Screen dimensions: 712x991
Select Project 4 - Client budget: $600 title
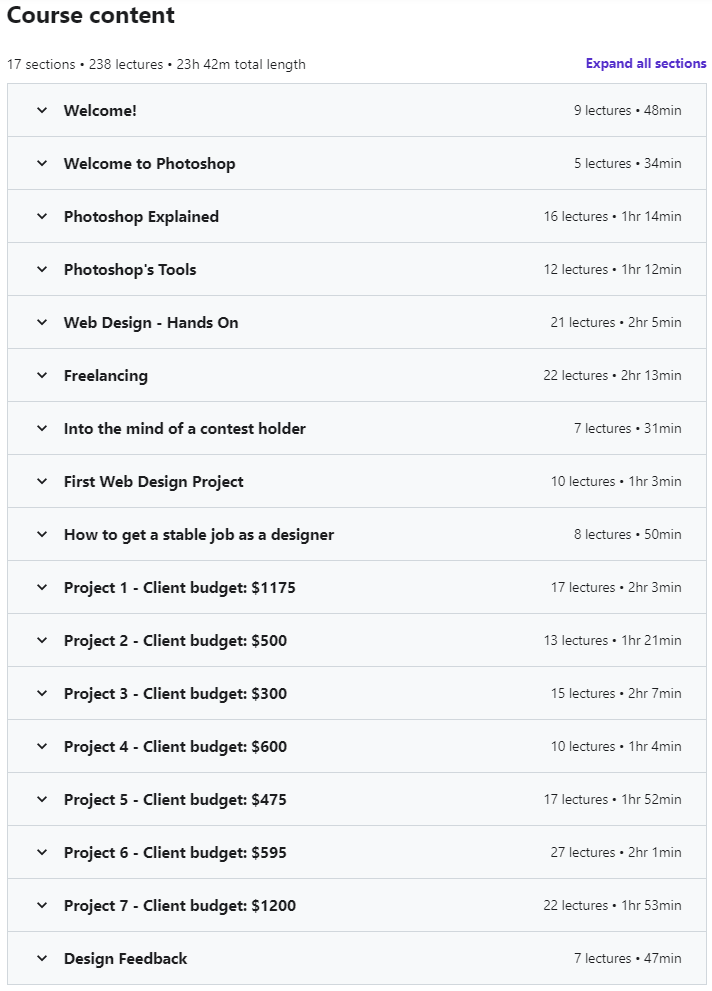(x=175, y=747)
